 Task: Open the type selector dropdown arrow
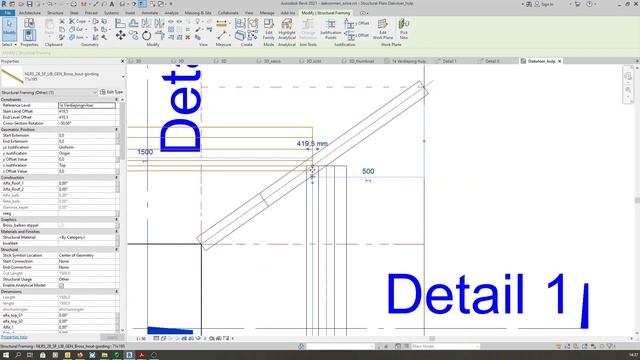click(122, 76)
